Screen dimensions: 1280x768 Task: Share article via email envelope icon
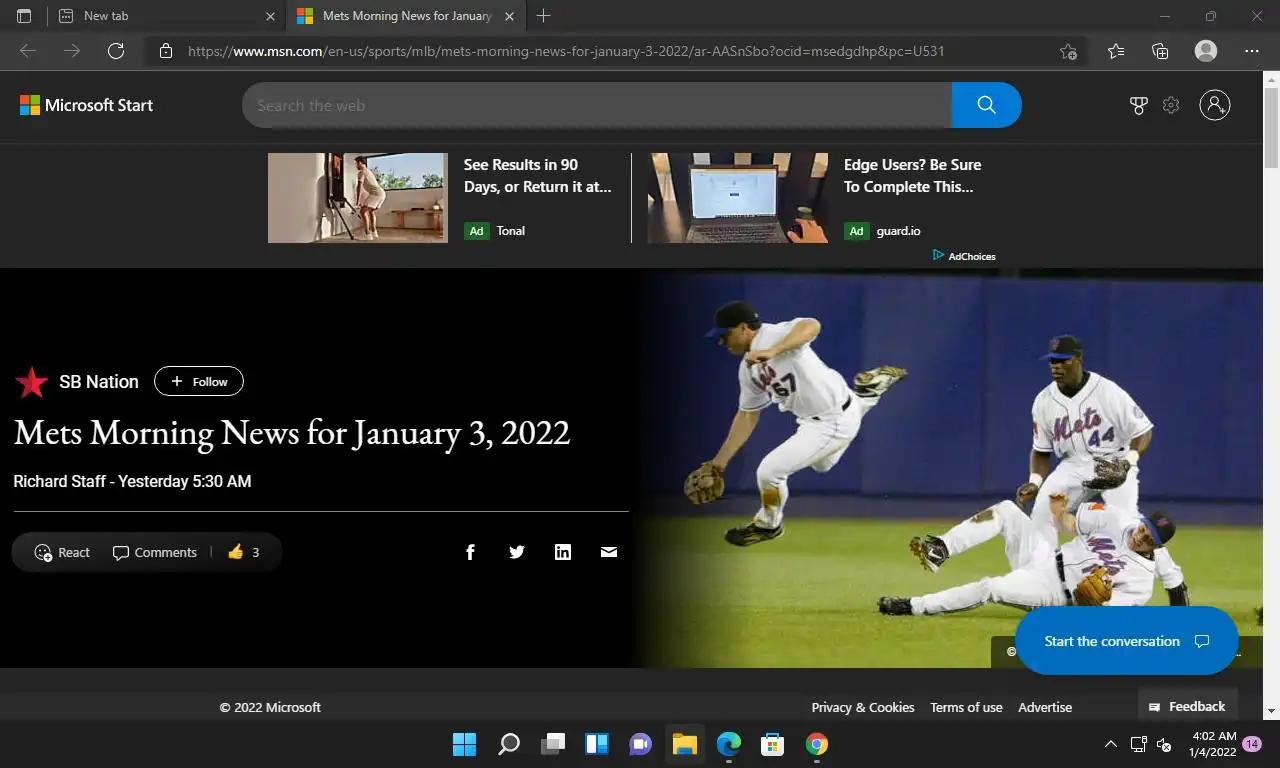tap(609, 552)
